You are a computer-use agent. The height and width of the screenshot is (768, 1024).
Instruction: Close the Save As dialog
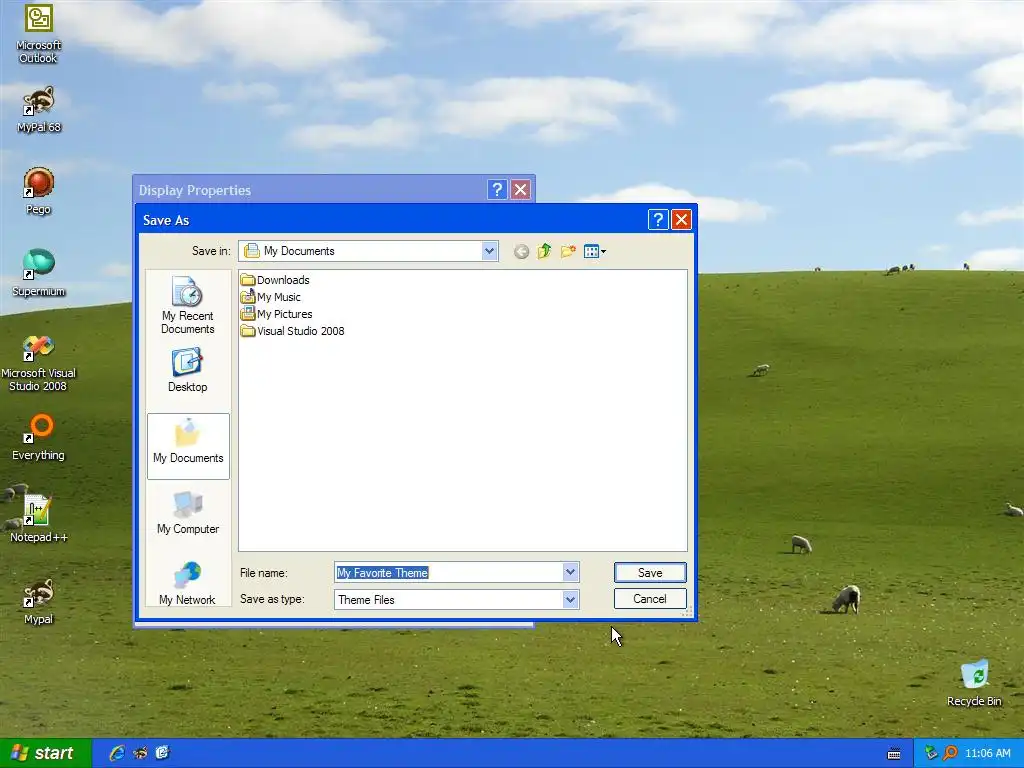coord(681,220)
